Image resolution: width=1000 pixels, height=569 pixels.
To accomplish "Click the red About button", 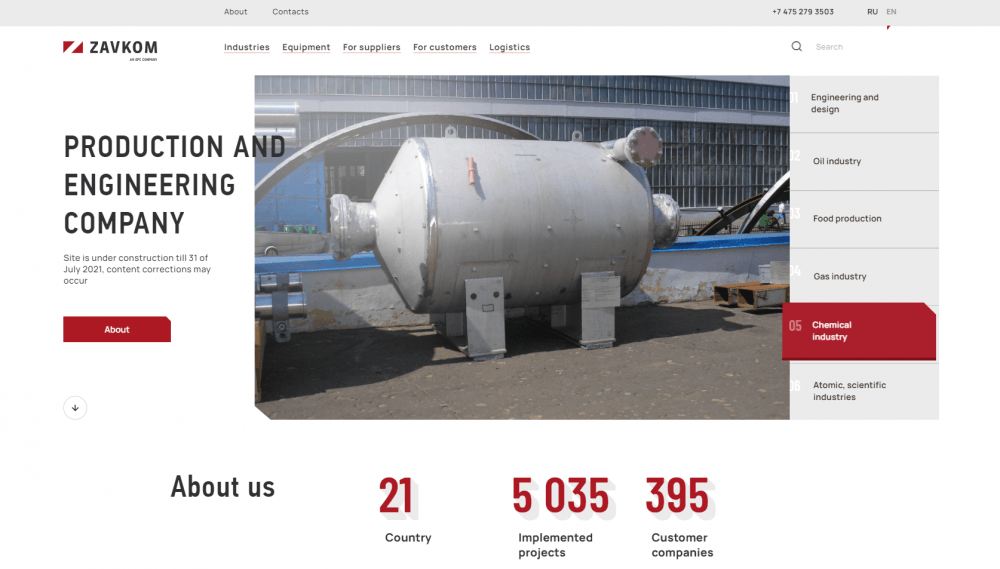I will pyautogui.click(x=117, y=329).
